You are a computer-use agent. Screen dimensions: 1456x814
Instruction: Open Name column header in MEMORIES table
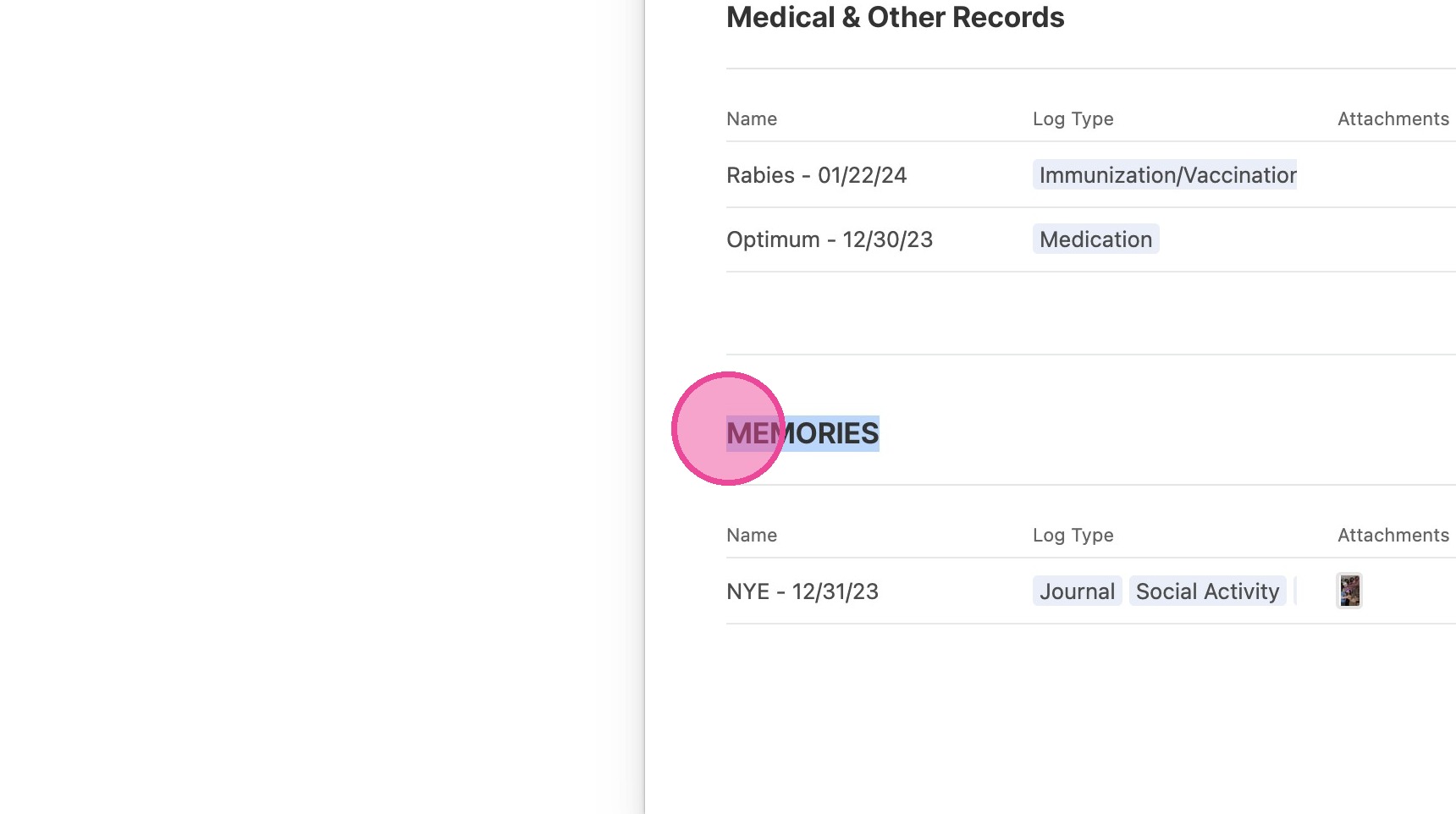tap(752, 536)
